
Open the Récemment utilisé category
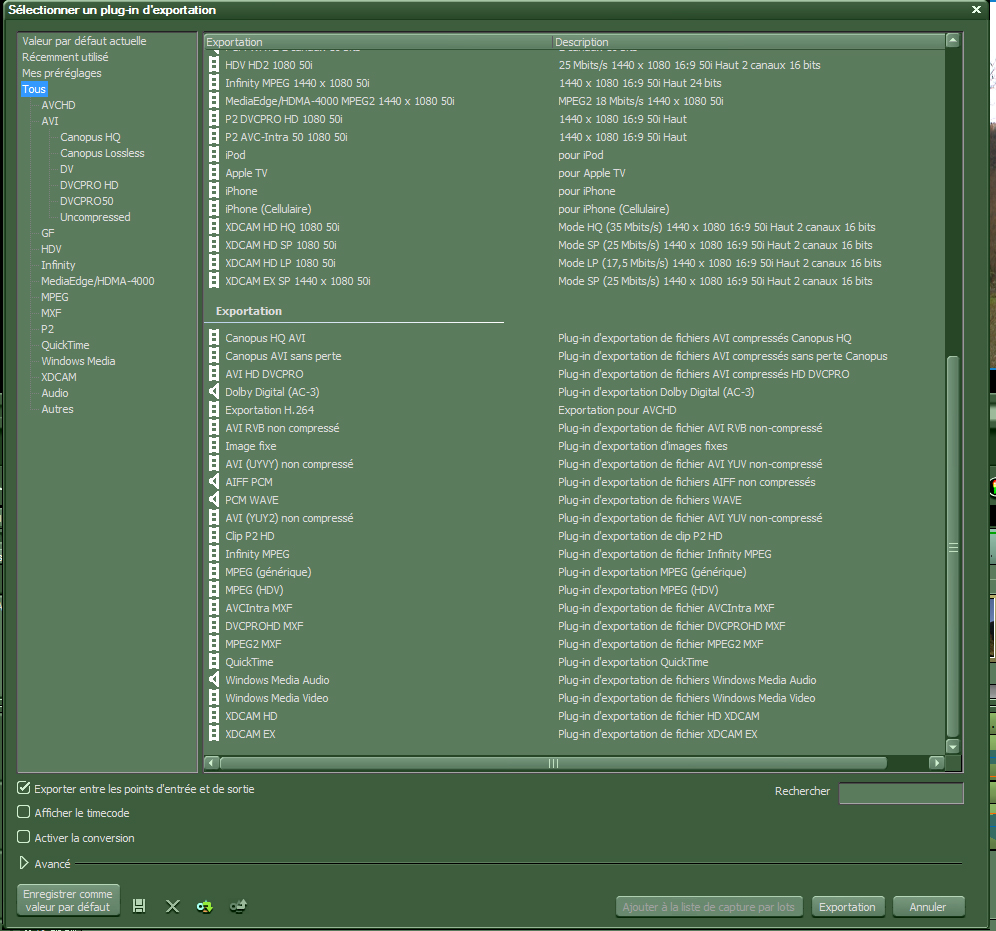tap(65, 57)
